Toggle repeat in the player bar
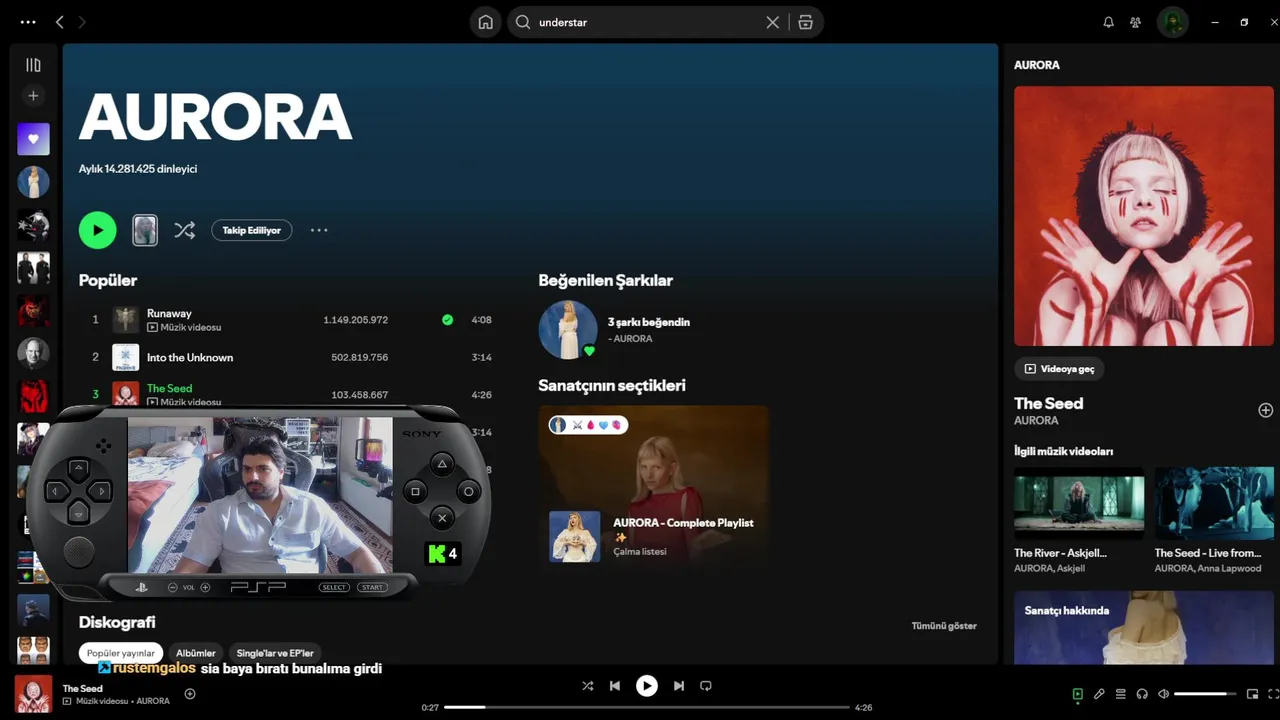 coord(706,686)
